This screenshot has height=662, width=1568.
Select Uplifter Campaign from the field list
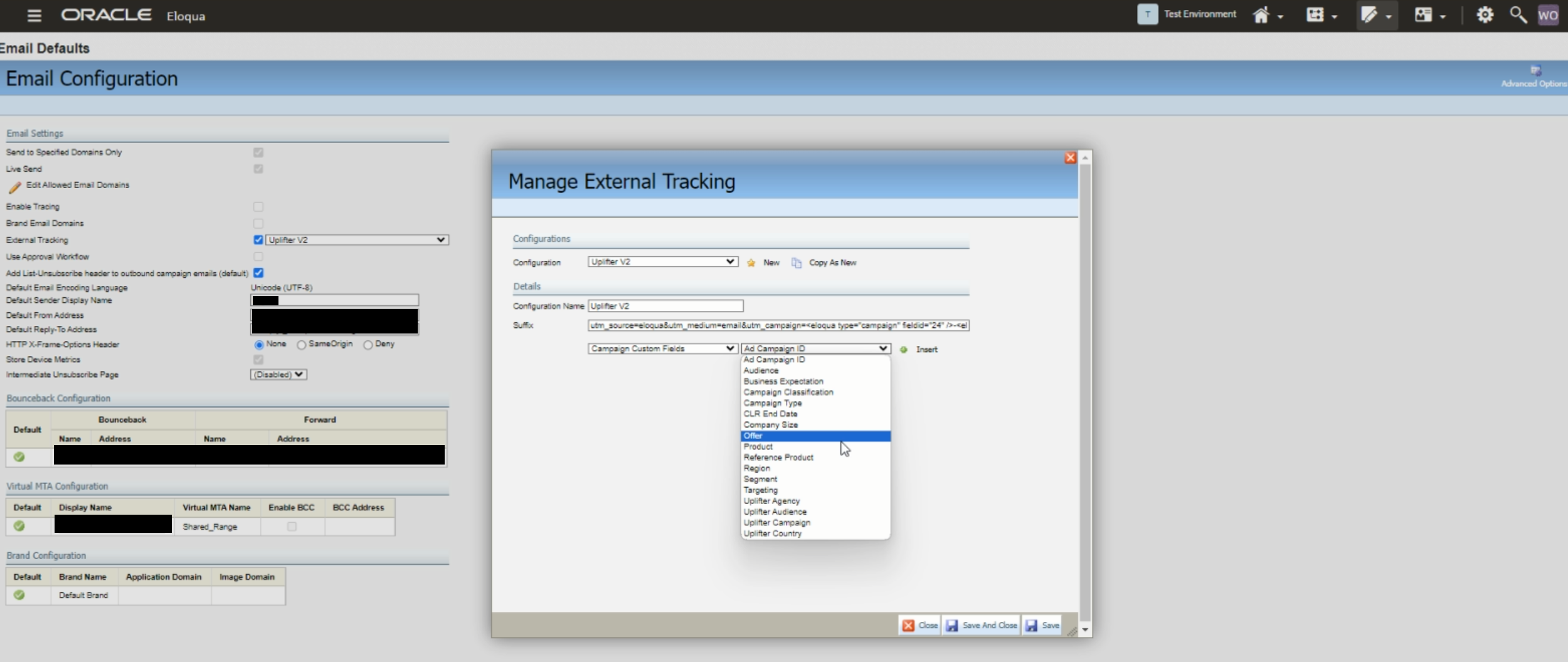(x=778, y=522)
